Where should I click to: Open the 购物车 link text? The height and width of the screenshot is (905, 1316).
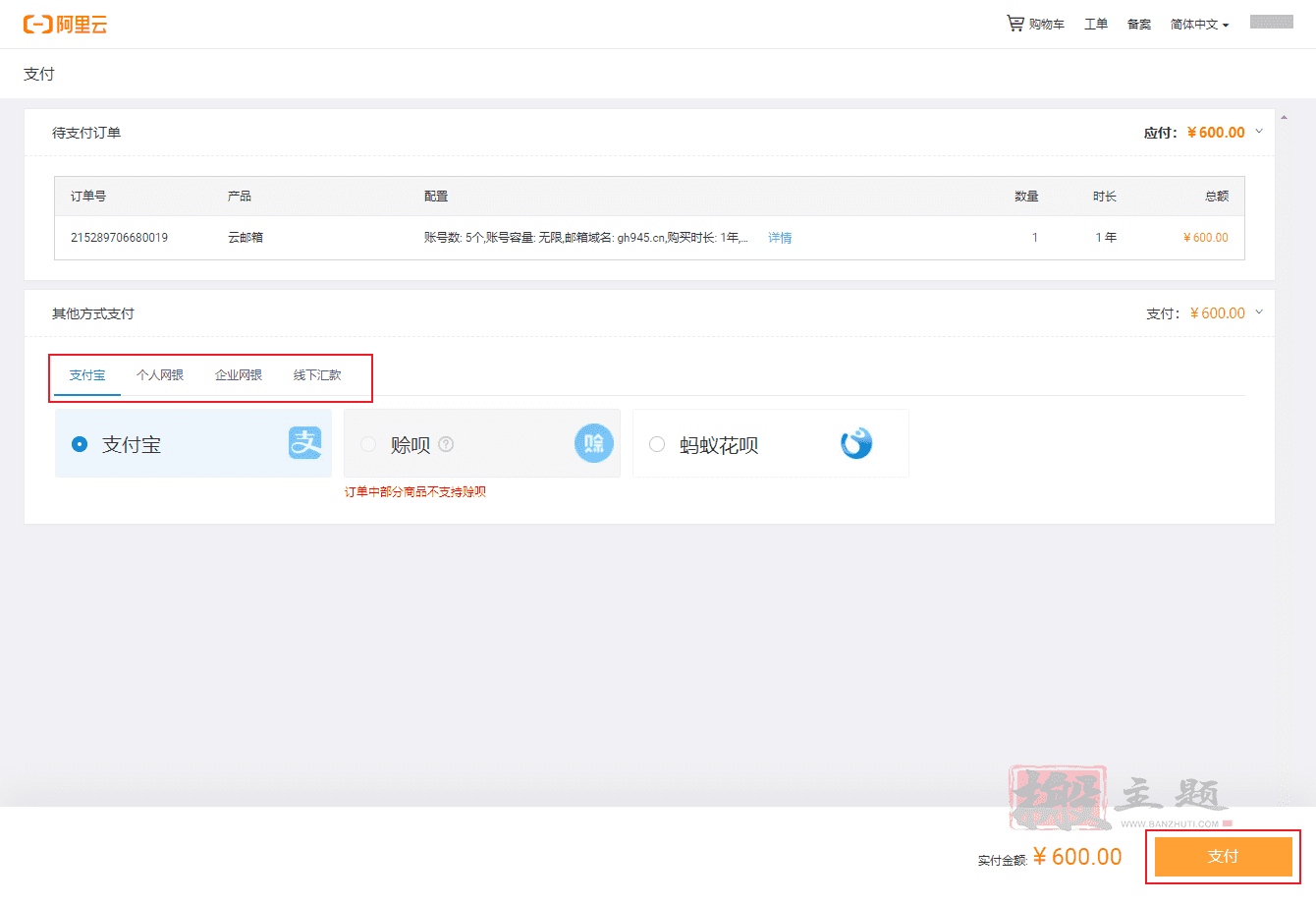coord(1047,25)
